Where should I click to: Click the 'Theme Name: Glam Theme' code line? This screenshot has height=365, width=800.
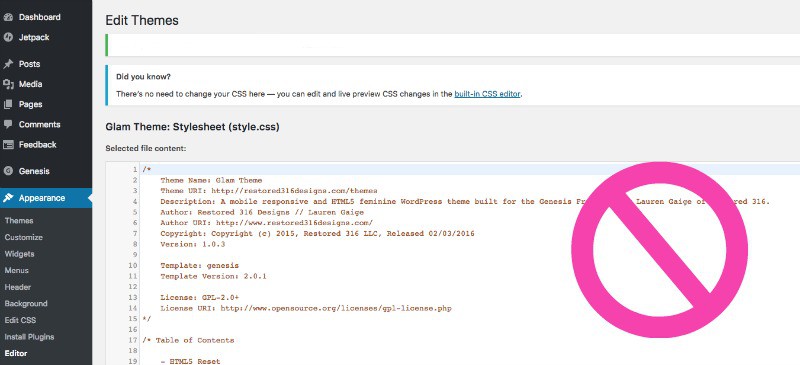(211, 180)
